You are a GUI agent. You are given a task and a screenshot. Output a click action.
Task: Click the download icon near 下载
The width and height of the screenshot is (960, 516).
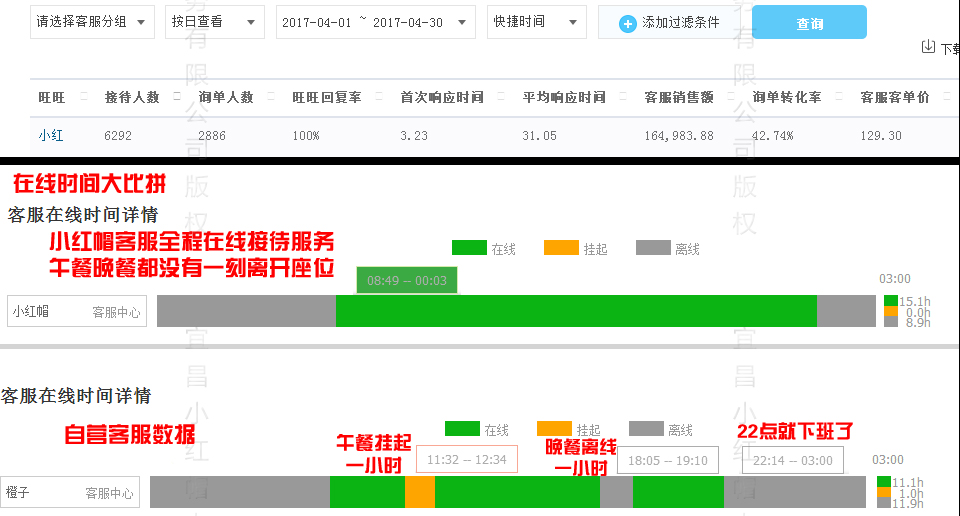[x=928, y=47]
